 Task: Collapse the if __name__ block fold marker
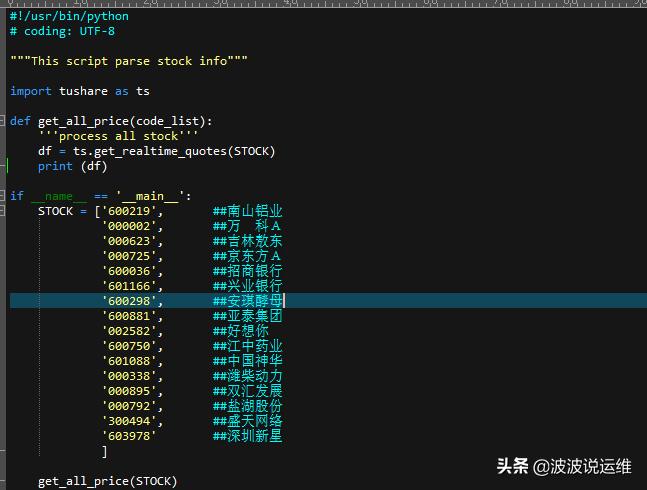pyautogui.click(x=4, y=196)
